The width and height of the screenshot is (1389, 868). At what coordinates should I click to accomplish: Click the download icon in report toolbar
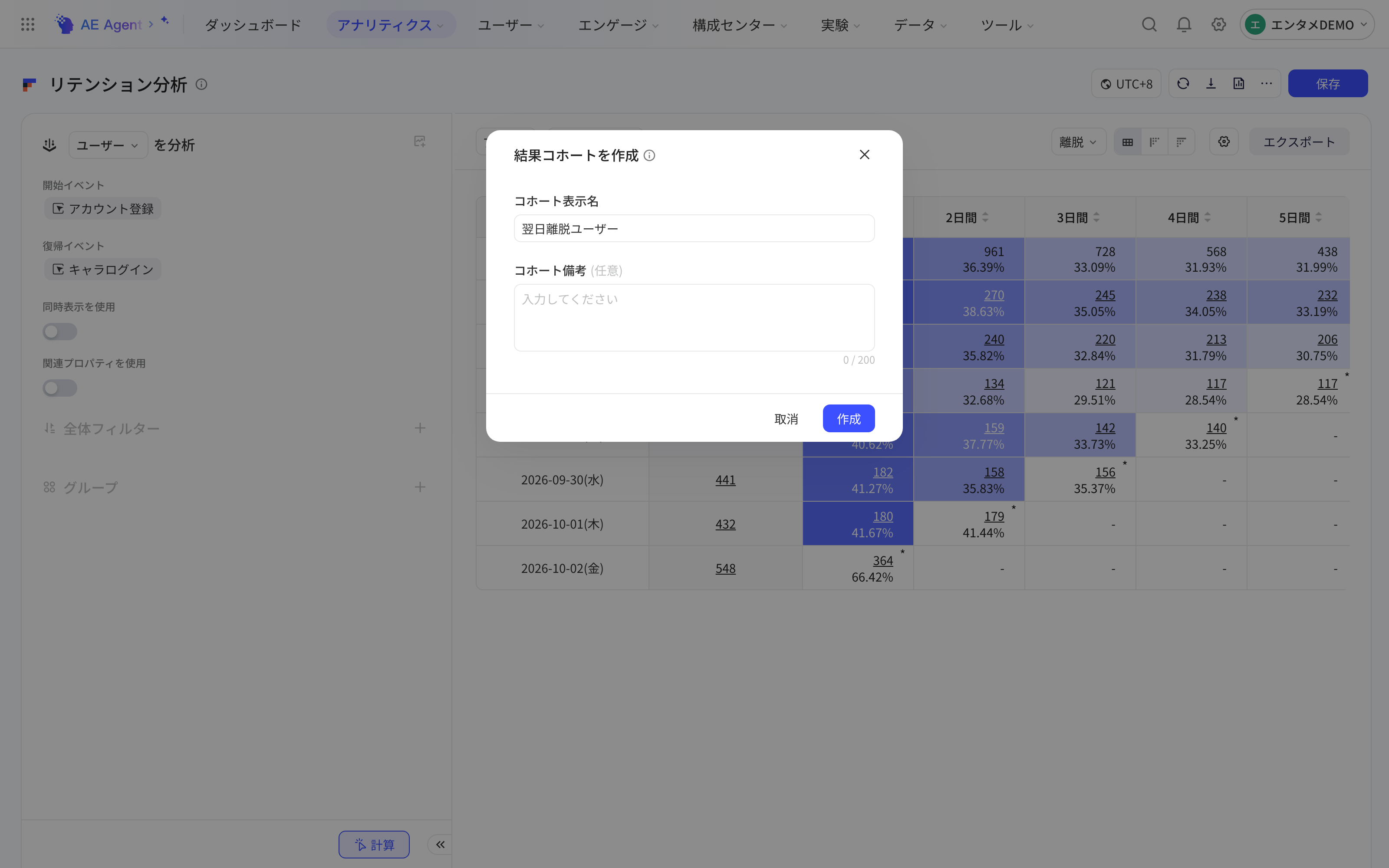coord(1211,84)
